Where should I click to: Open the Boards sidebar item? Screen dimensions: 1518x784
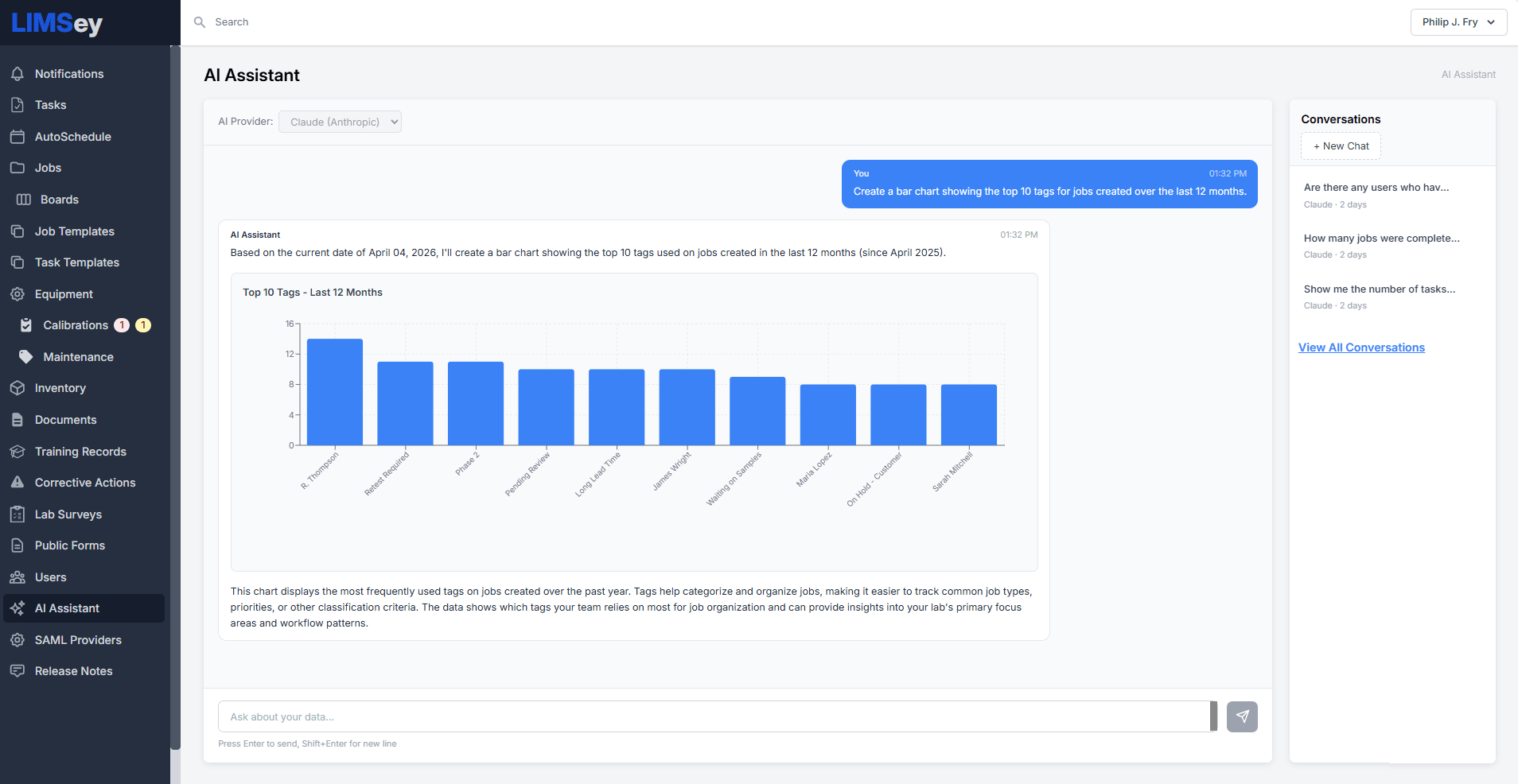pyautogui.click(x=60, y=200)
